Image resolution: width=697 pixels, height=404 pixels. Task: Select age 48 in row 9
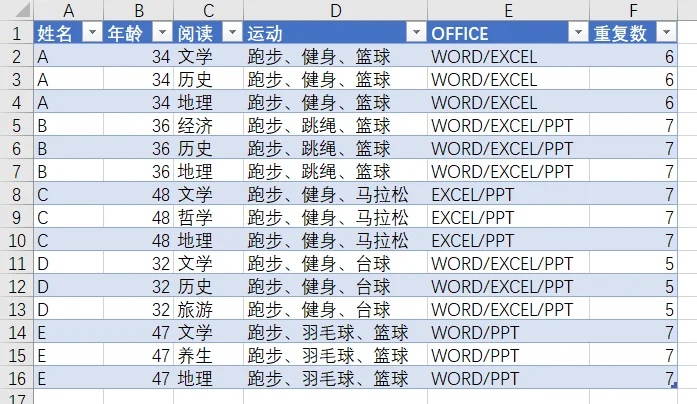139,217
